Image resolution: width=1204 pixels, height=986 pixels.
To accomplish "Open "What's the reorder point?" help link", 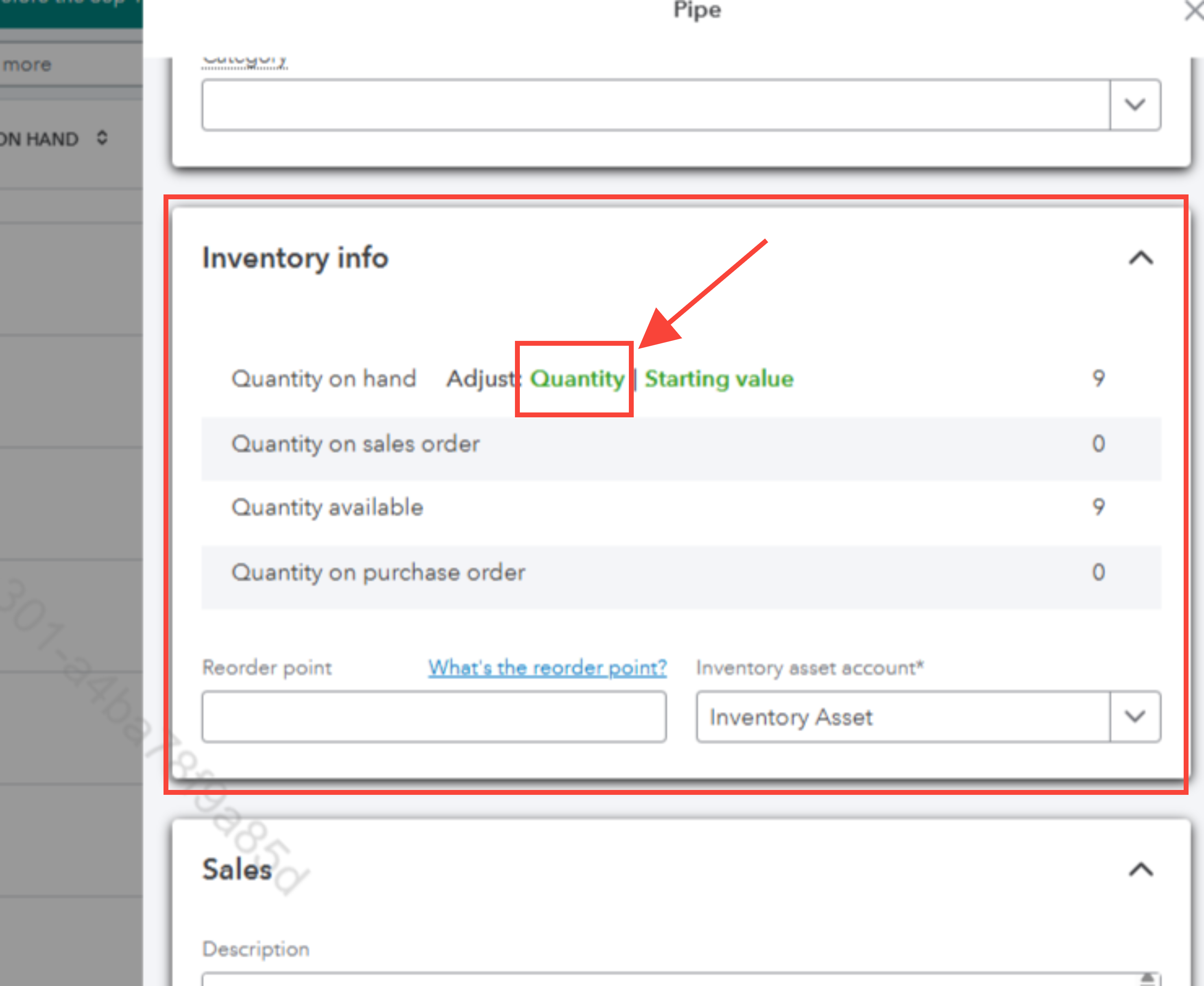I will point(547,668).
